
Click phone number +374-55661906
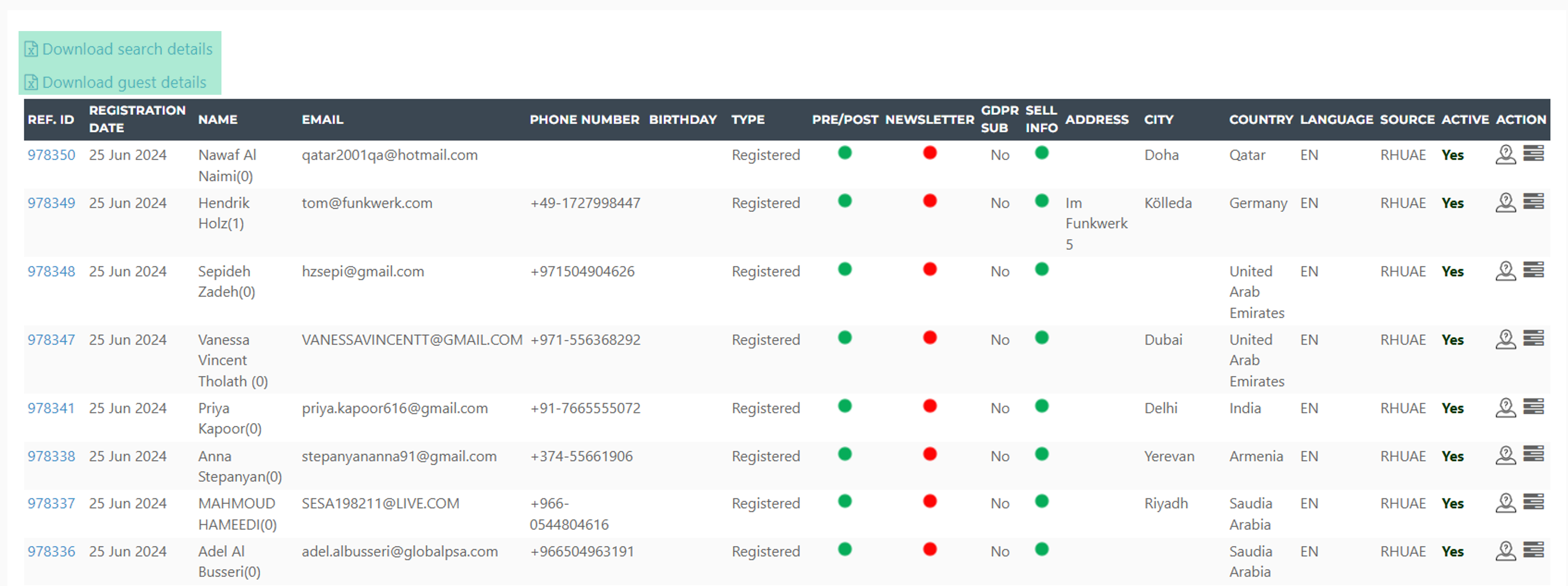[581, 457]
